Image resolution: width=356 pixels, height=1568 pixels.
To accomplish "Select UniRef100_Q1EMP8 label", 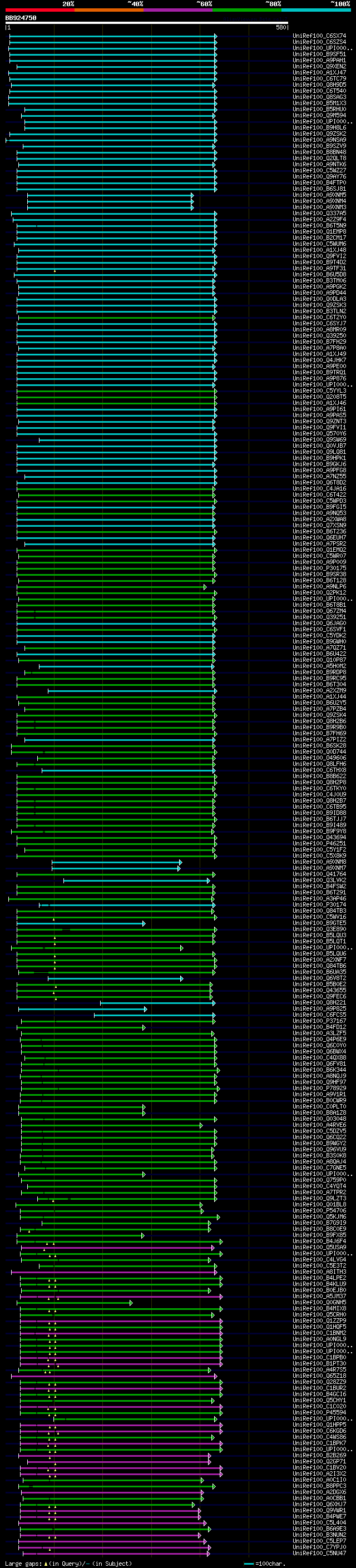I will (319, 231).
